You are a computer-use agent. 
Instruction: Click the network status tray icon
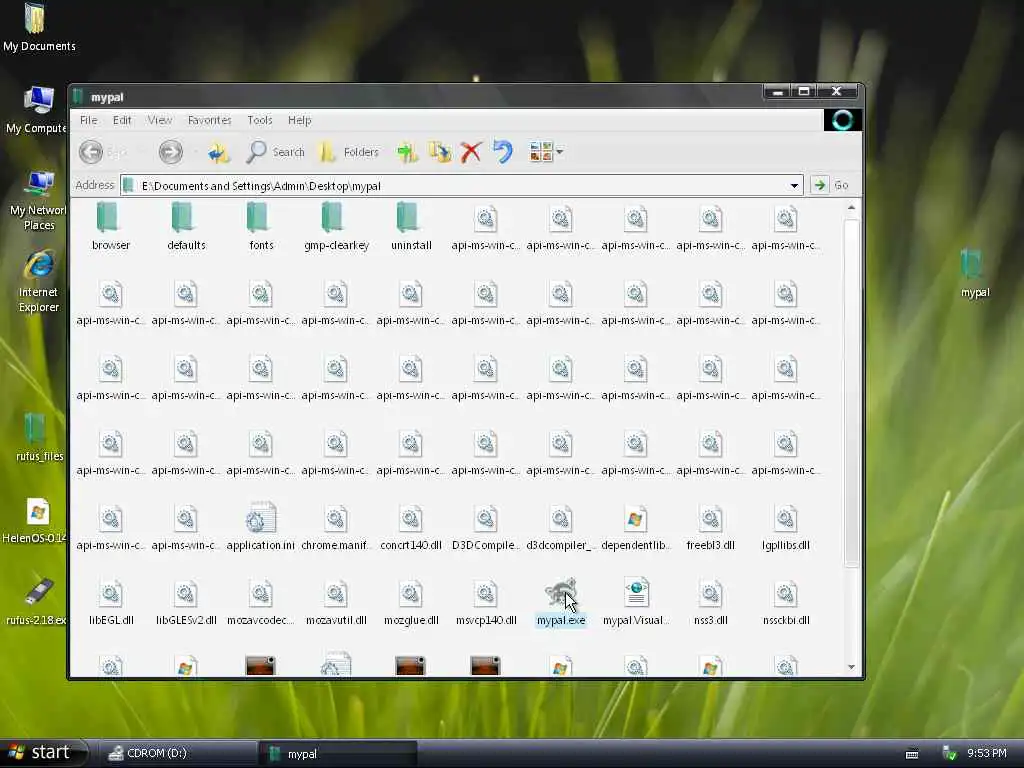pyautogui.click(x=950, y=753)
